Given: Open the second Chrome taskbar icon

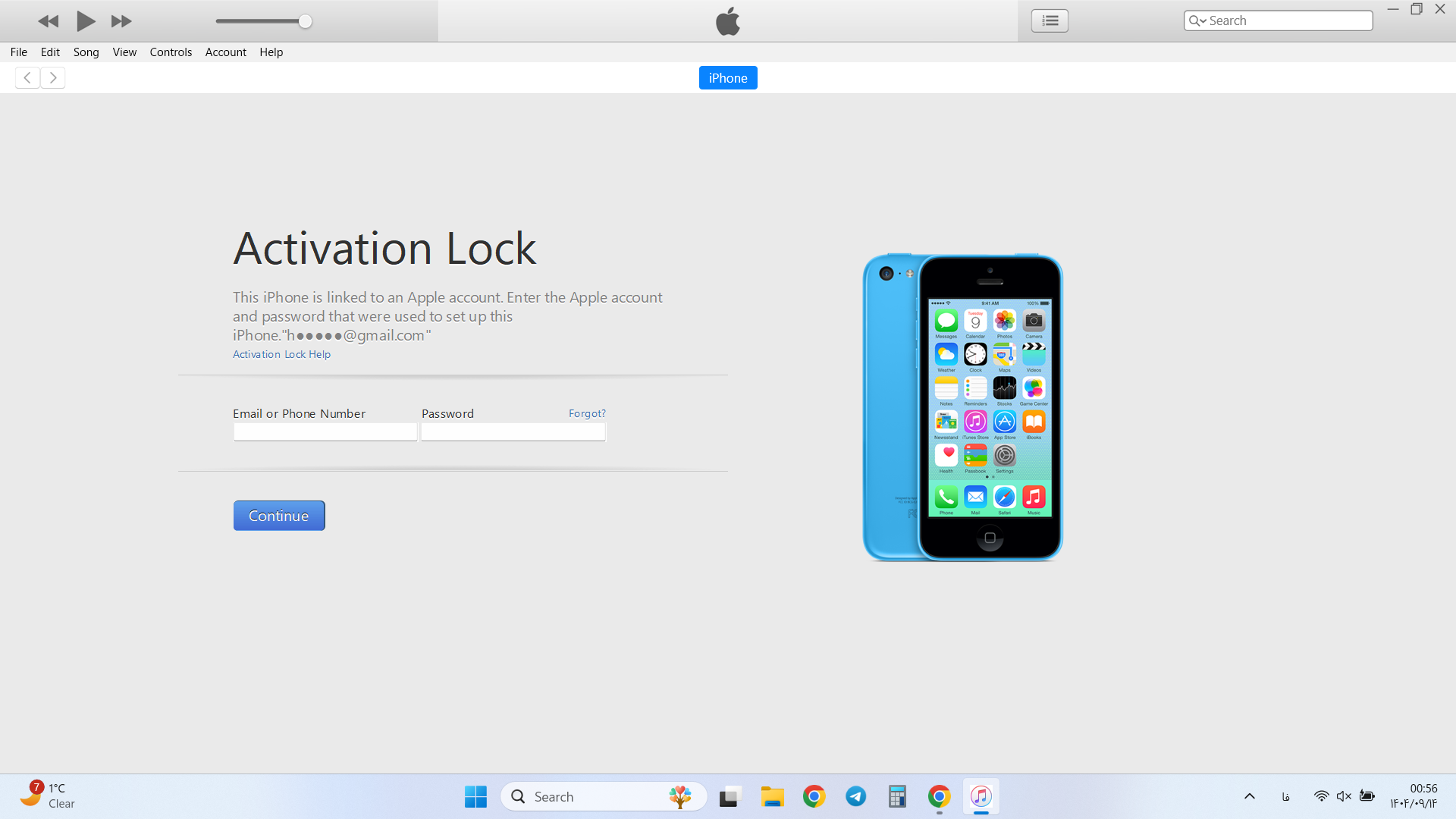Looking at the screenshot, I should pyautogui.click(x=940, y=796).
